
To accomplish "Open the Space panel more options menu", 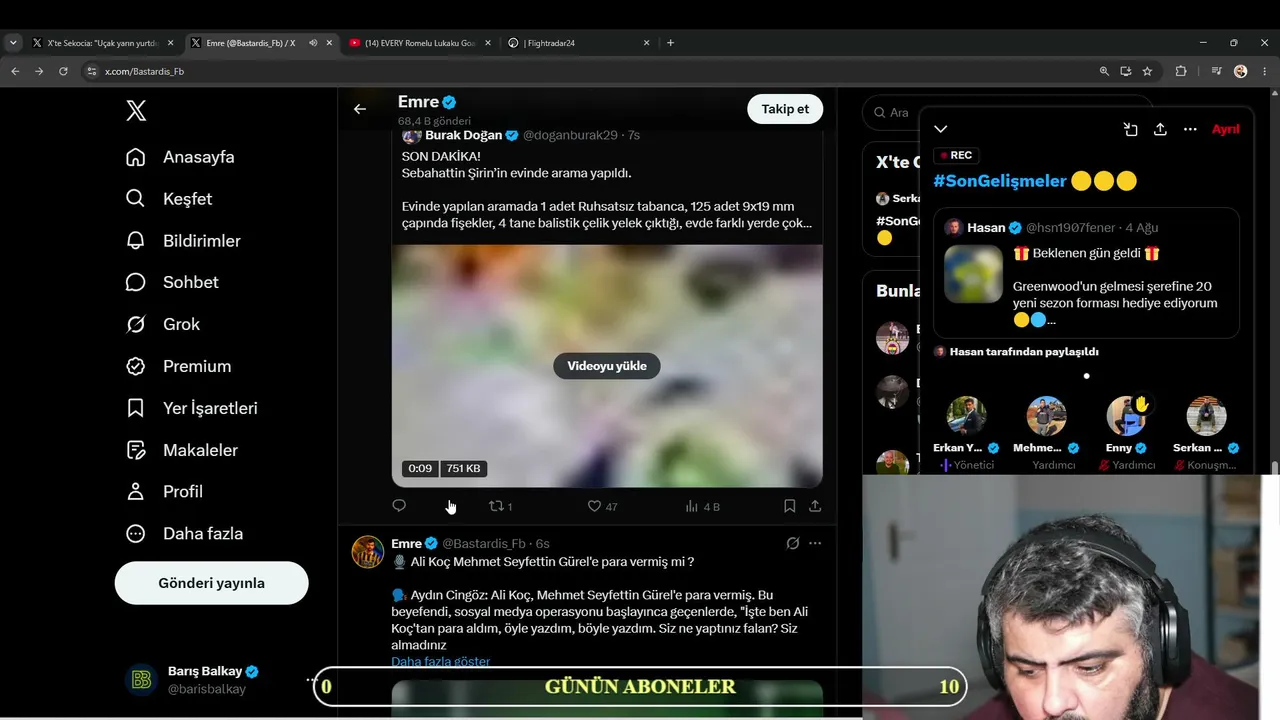I will click(1190, 129).
